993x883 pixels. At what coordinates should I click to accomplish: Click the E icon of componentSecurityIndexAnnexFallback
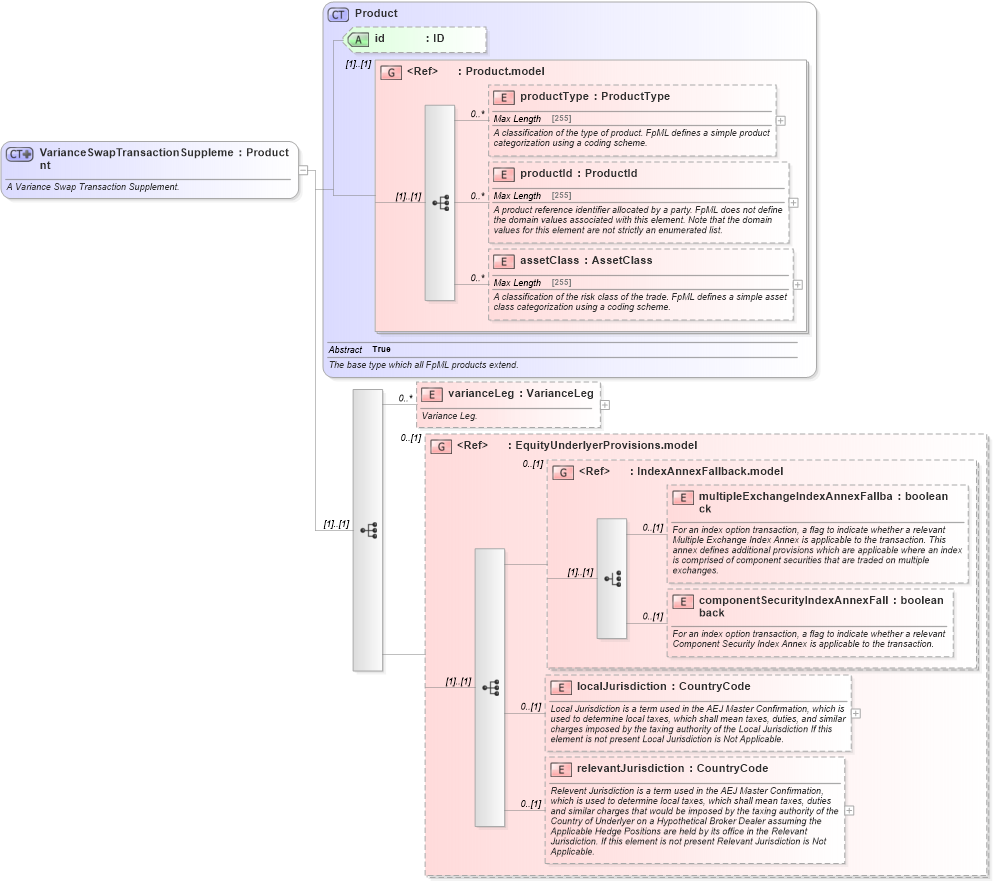683,601
